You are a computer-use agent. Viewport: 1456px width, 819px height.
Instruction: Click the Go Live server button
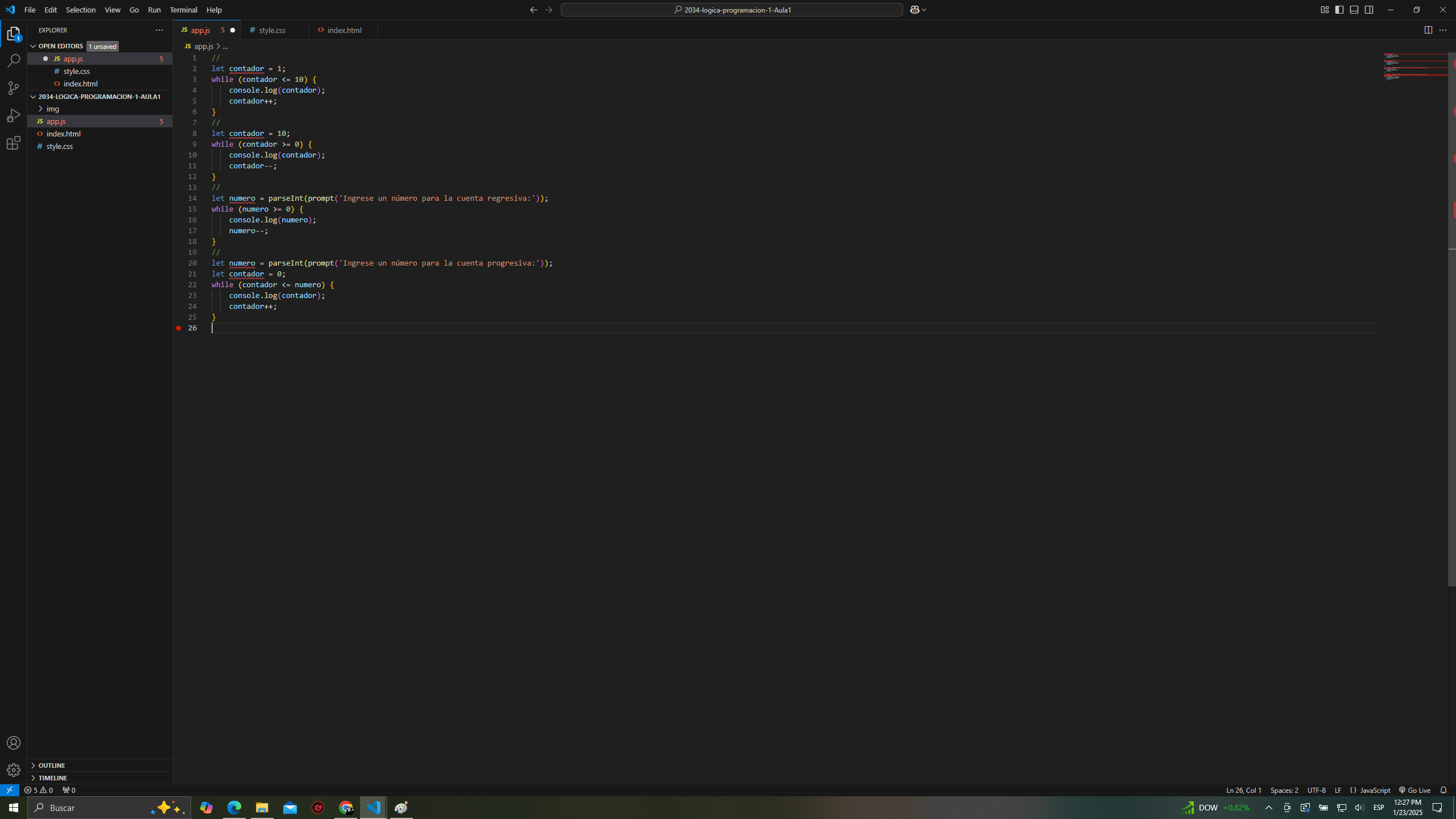pos(1414,790)
